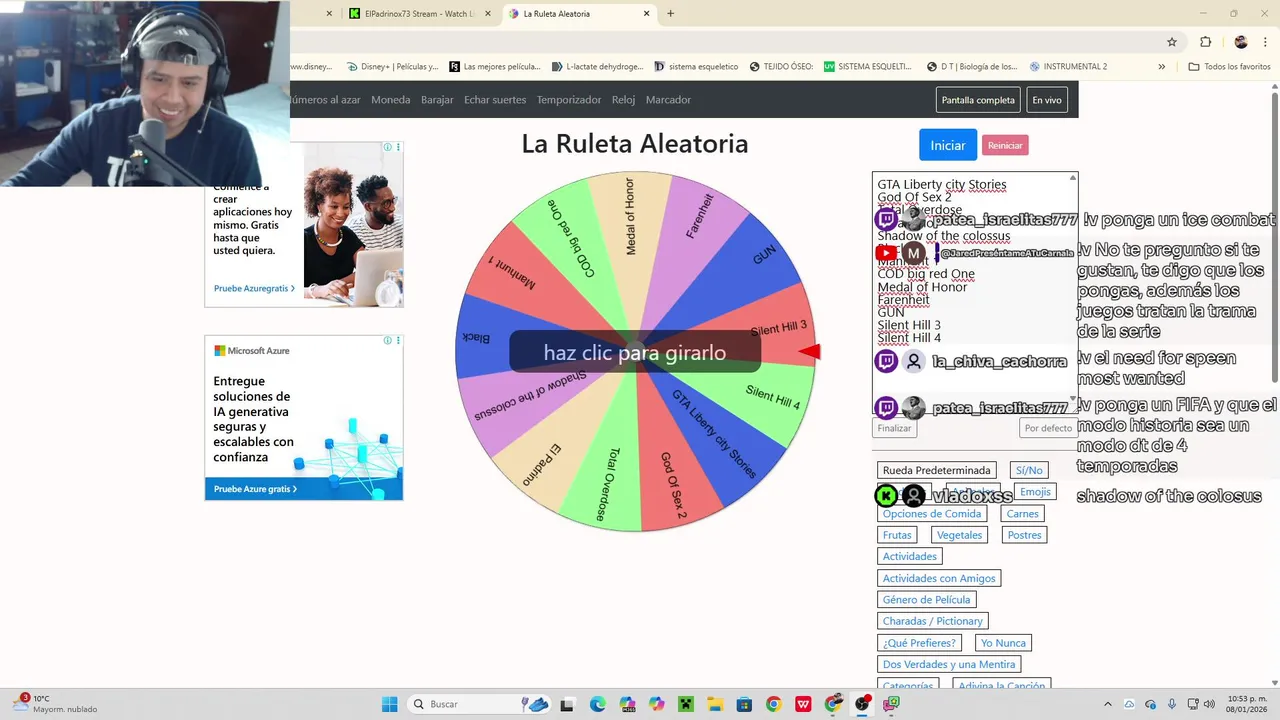Open the WPS Office taskbar icon
The image size is (1280, 720).
click(803, 704)
